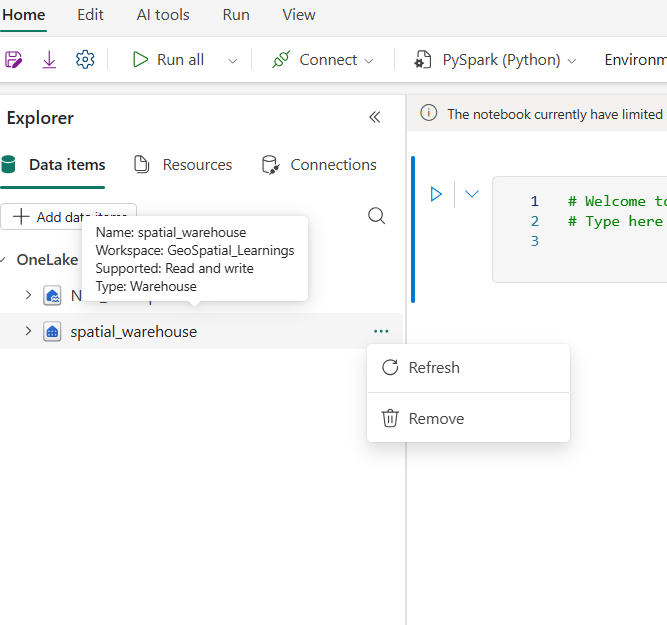Click the PySpark language icon
Viewport: 667px width, 625px height.
tap(423, 60)
